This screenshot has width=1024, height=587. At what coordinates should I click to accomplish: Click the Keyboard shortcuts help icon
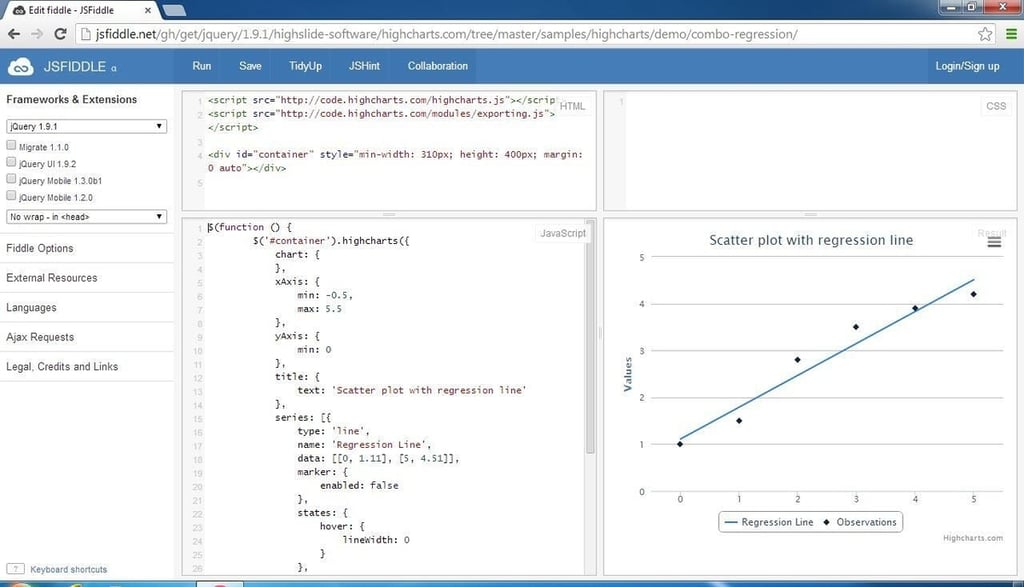[x=15, y=569]
